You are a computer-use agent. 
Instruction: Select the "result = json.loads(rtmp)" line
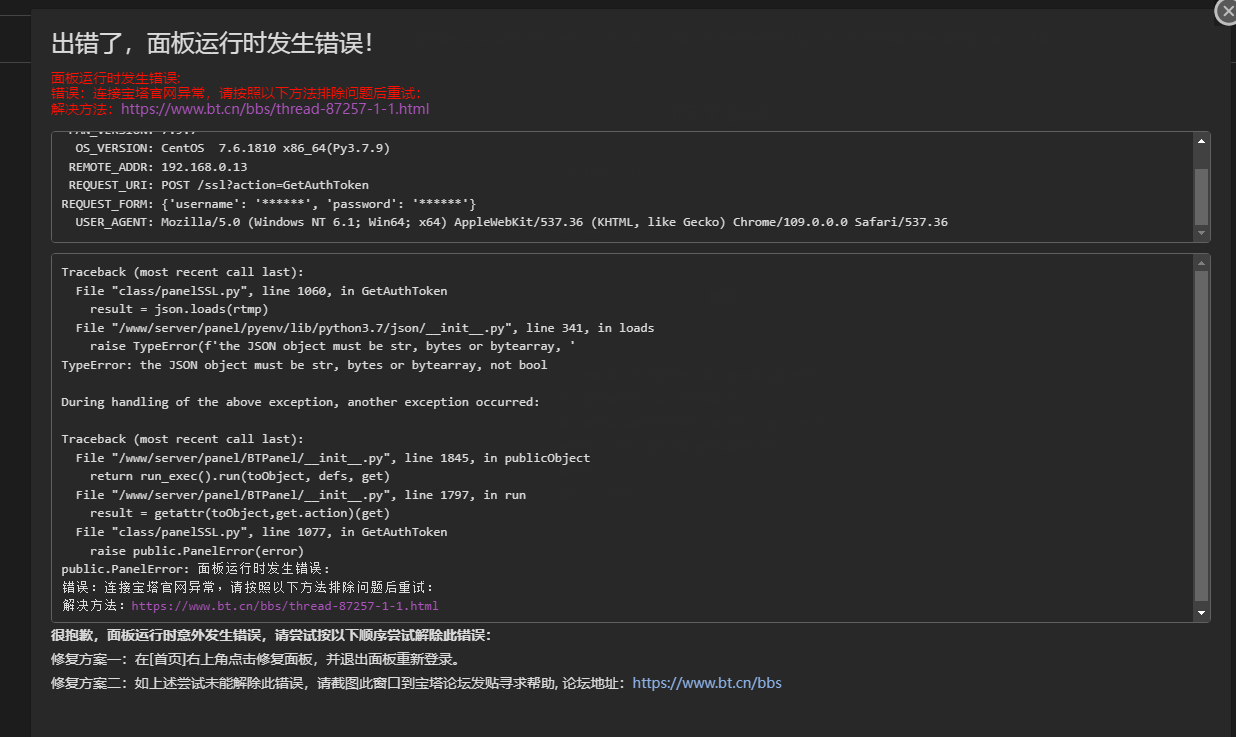(x=179, y=309)
